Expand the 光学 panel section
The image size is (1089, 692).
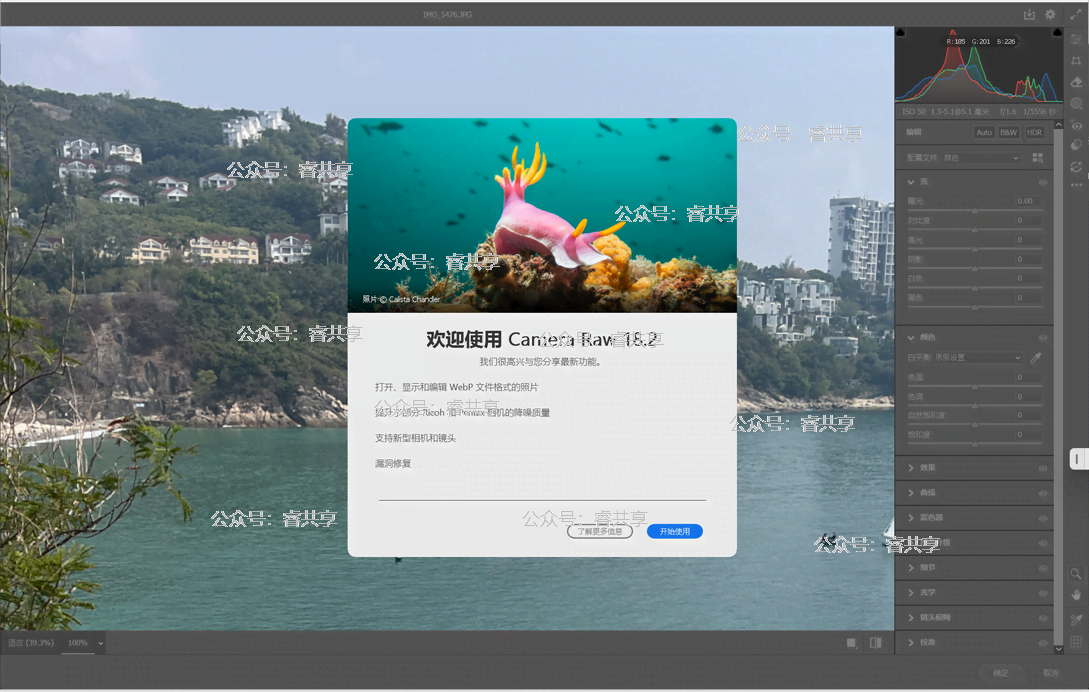(x=927, y=593)
